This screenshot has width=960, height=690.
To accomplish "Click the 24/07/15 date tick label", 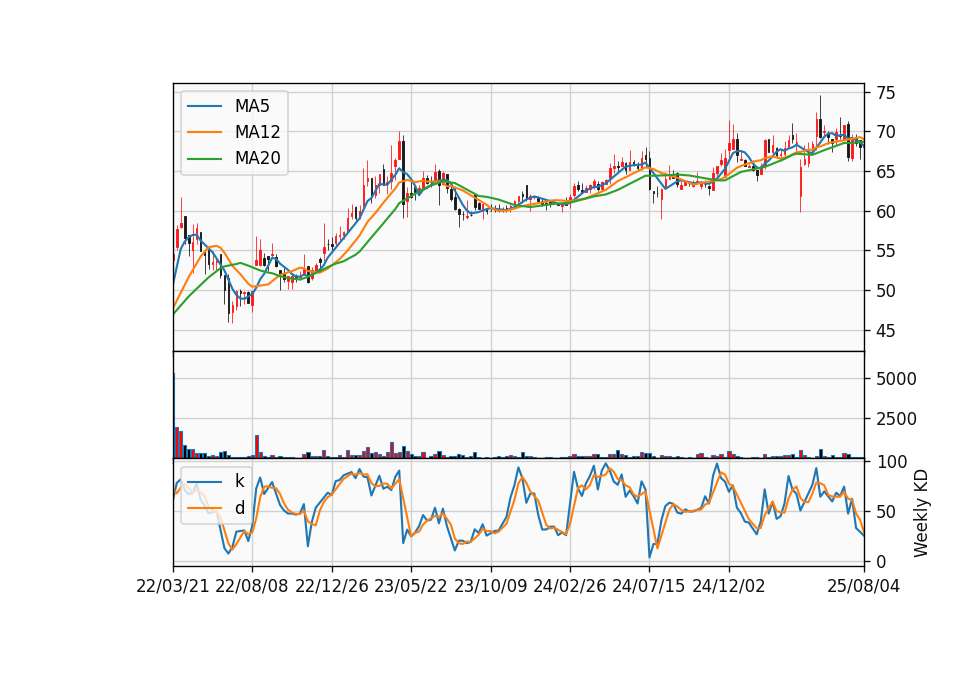I will pyautogui.click(x=649, y=586).
